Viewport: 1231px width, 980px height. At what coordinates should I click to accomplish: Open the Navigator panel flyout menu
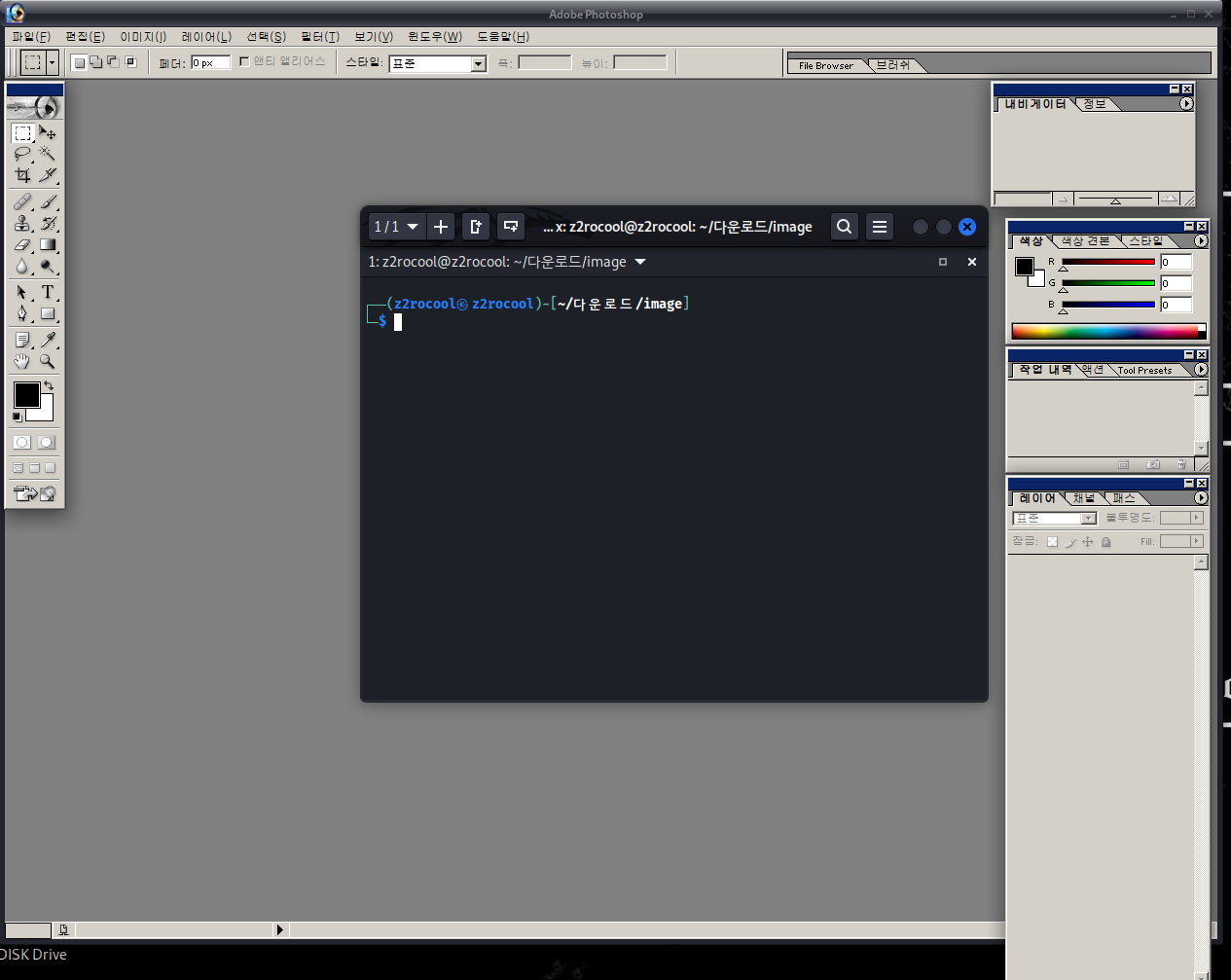coord(1186,104)
